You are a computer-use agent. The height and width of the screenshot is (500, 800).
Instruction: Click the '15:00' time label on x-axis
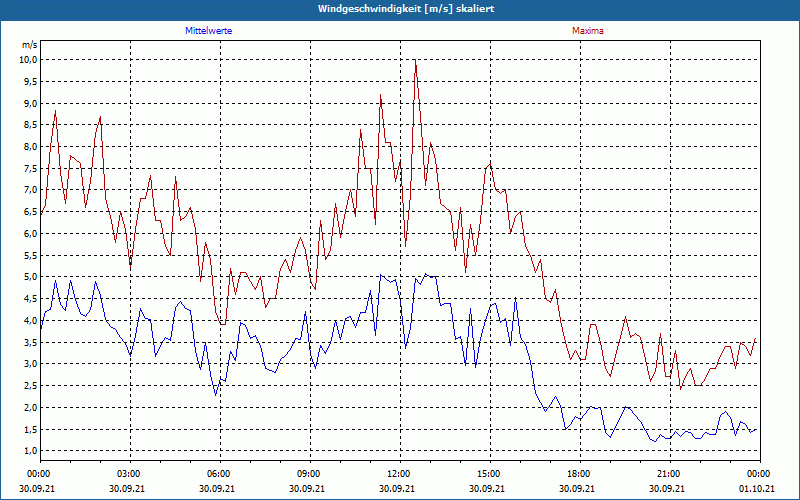[490, 474]
